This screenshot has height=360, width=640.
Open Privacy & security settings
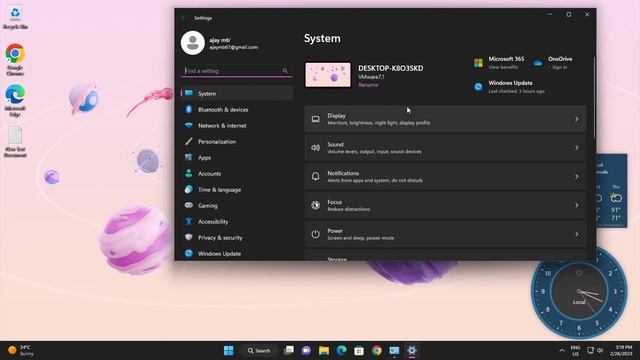(x=237, y=237)
